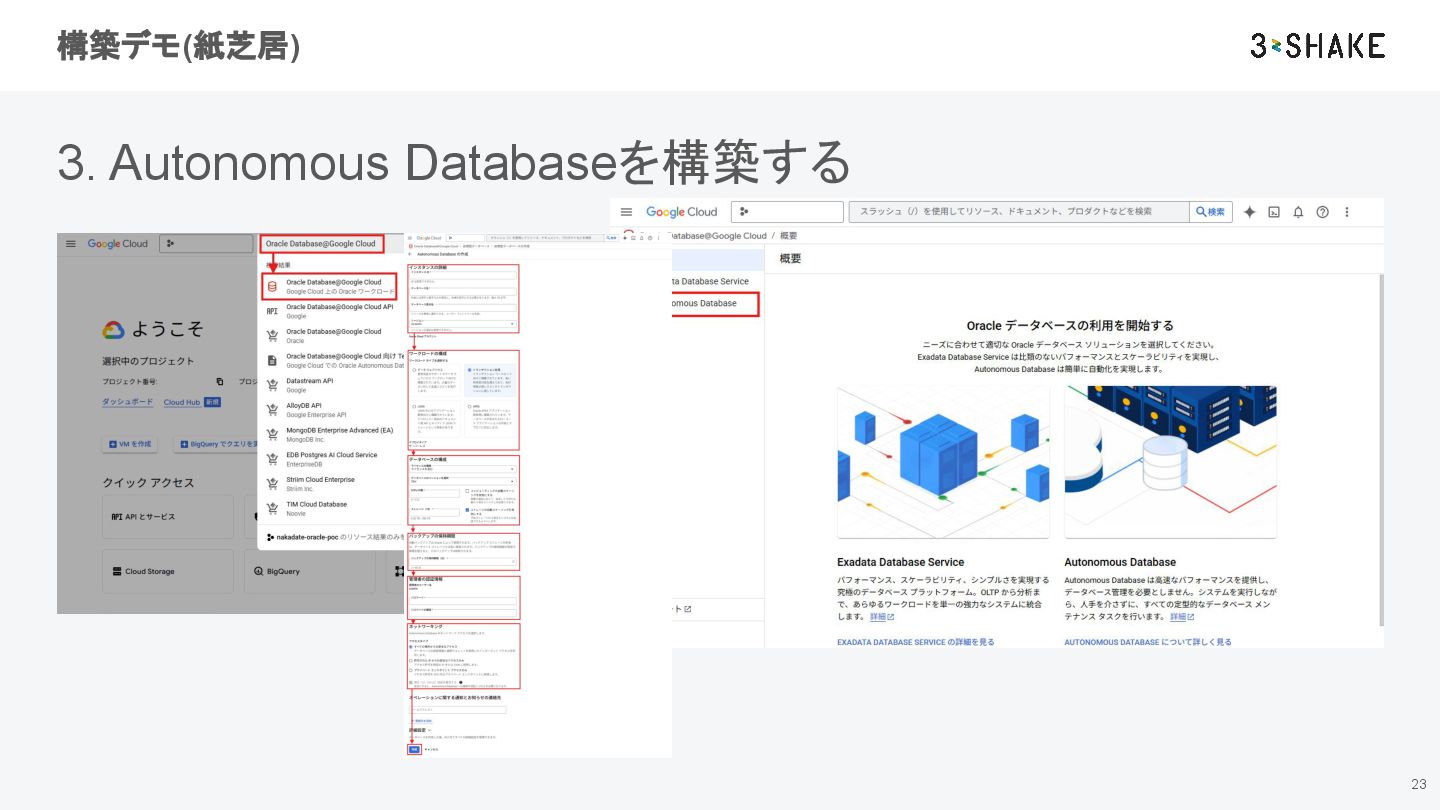This screenshot has width=1440, height=810.
Task: Click Gemini sparkle icon in right console
Action: click(x=1249, y=212)
